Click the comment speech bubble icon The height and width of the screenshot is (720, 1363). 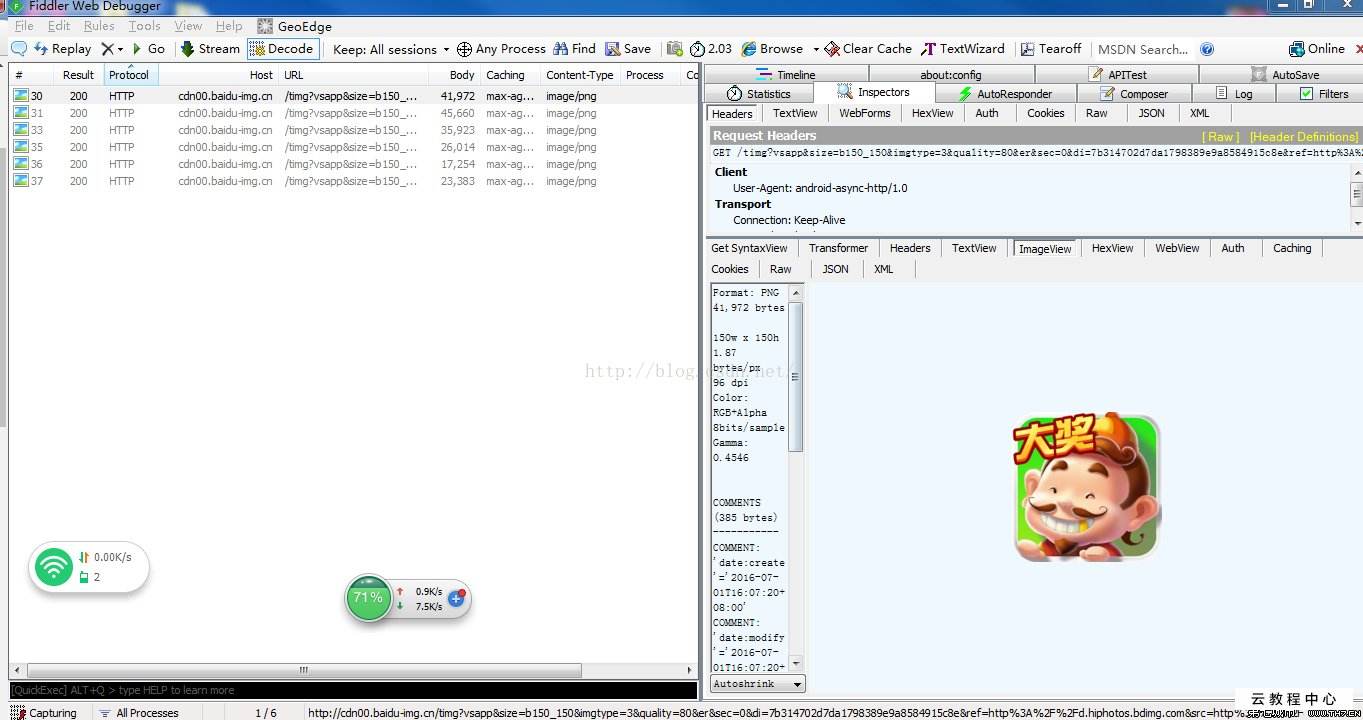(x=18, y=48)
